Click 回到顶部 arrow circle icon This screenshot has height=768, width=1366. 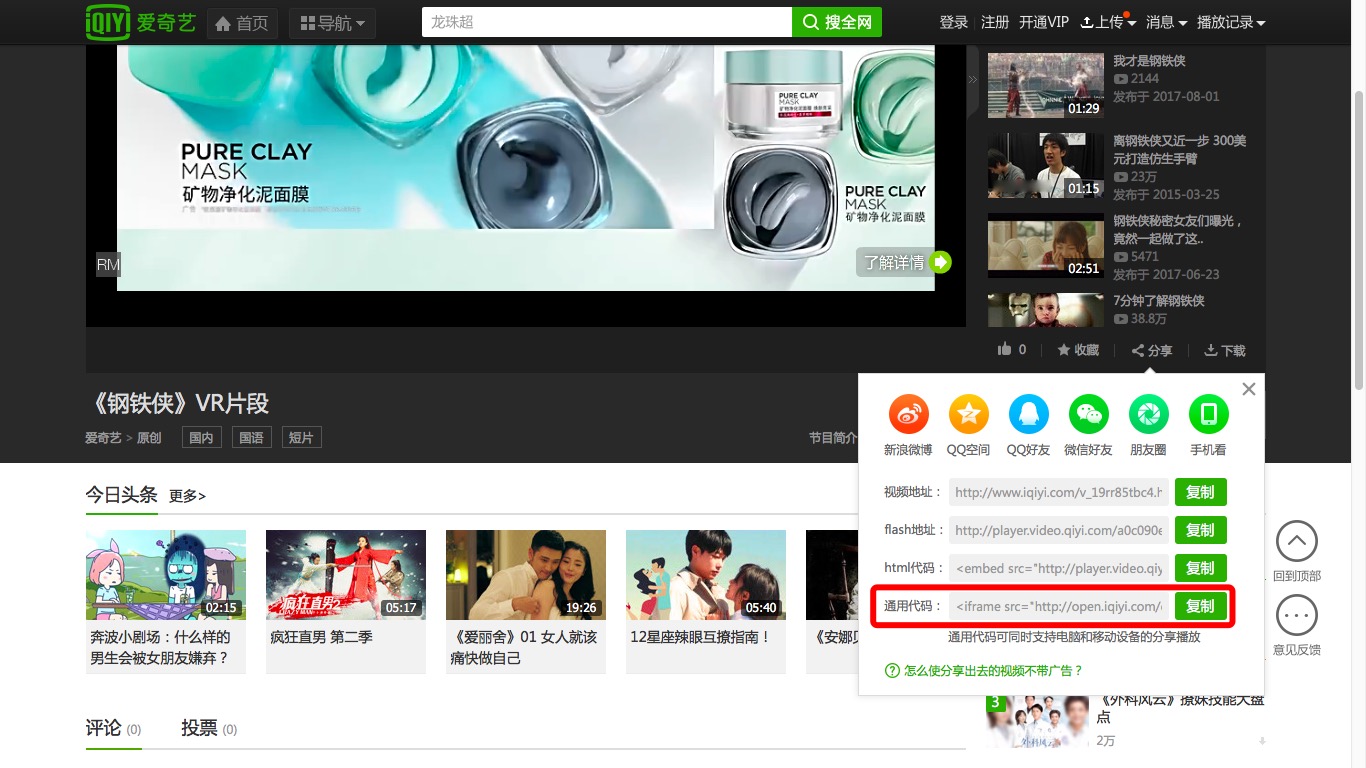click(1296, 541)
